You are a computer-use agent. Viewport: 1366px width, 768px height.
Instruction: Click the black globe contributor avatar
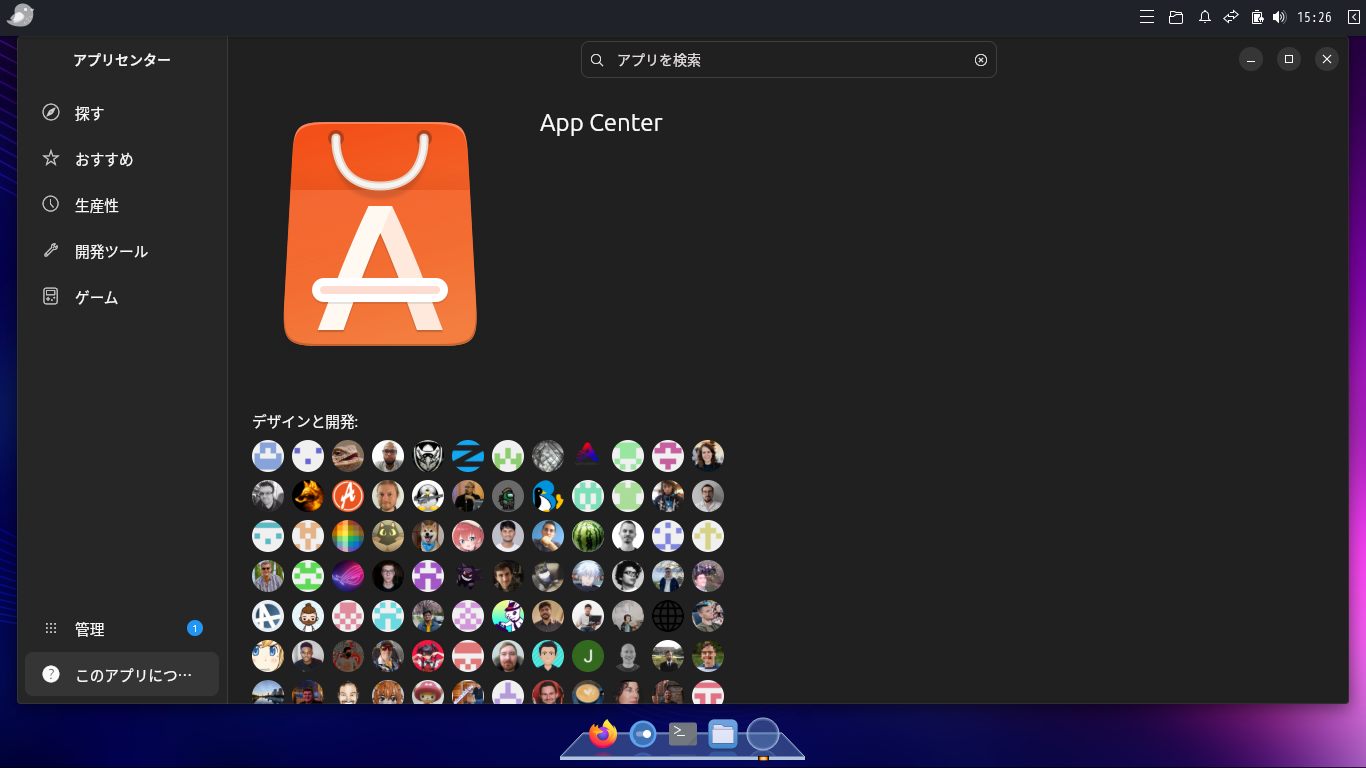[x=668, y=616]
